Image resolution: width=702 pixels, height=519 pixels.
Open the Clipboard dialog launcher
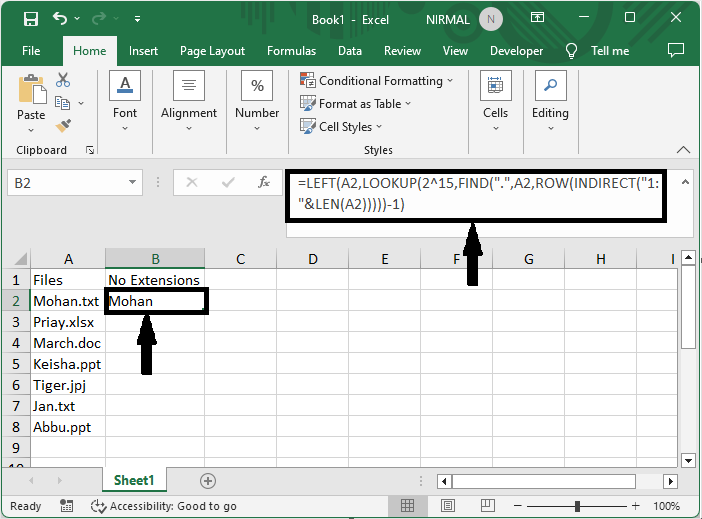pos(90,150)
